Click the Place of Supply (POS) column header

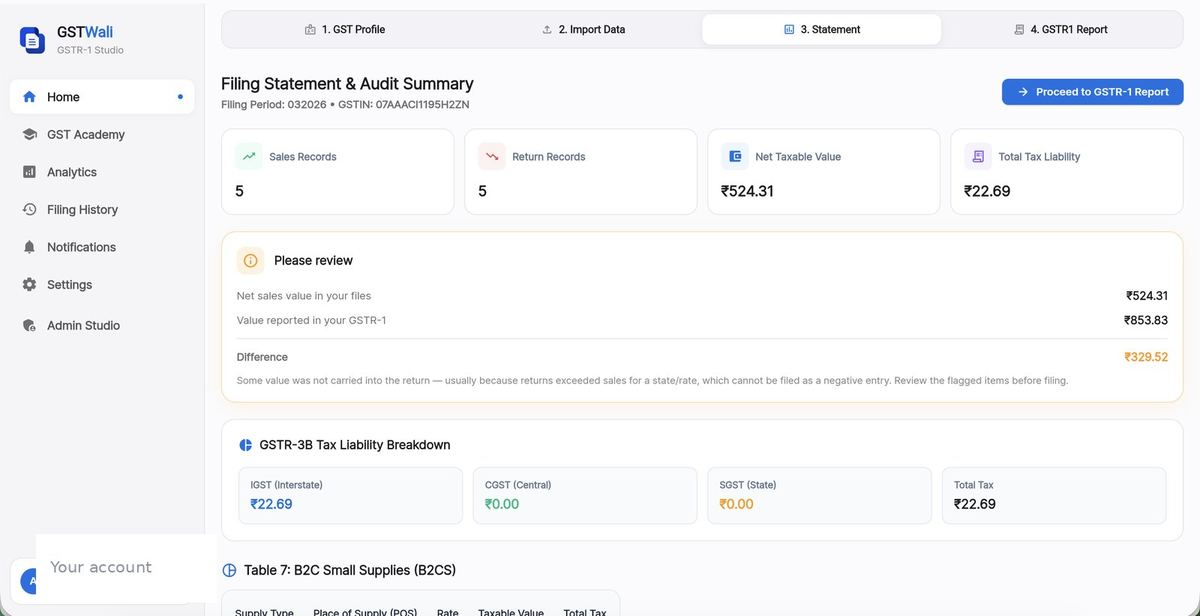coord(365,612)
